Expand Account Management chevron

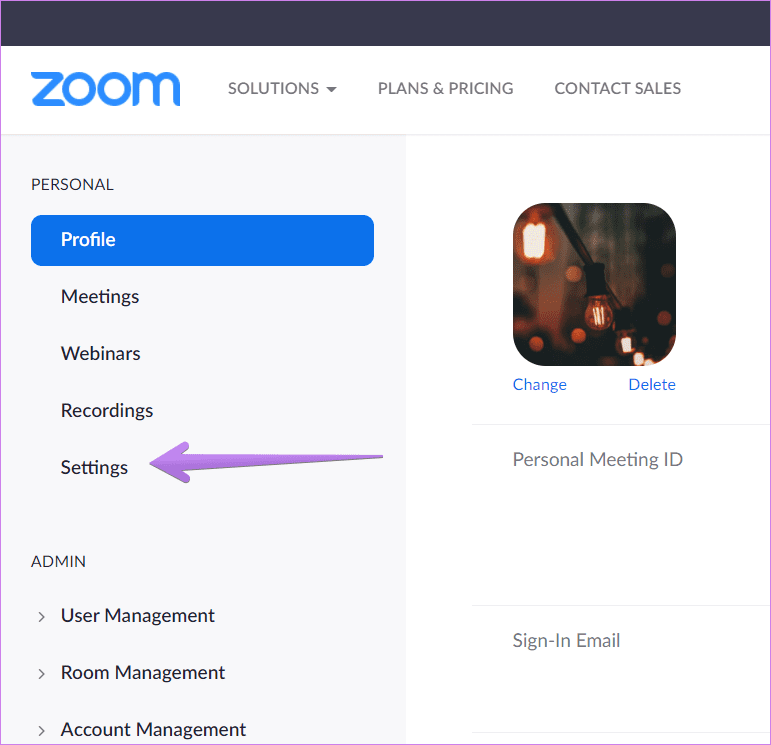click(x=41, y=731)
